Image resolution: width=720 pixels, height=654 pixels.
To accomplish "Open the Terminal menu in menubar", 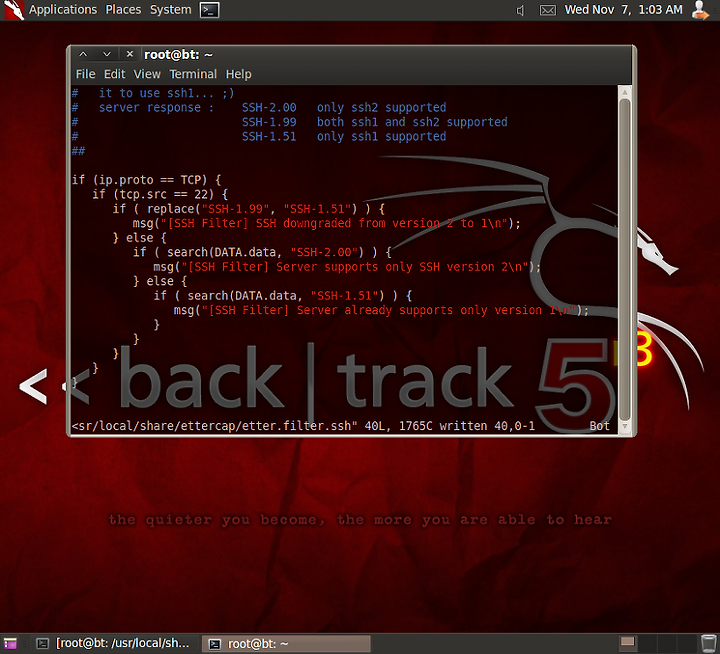I will [x=193, y=74].
